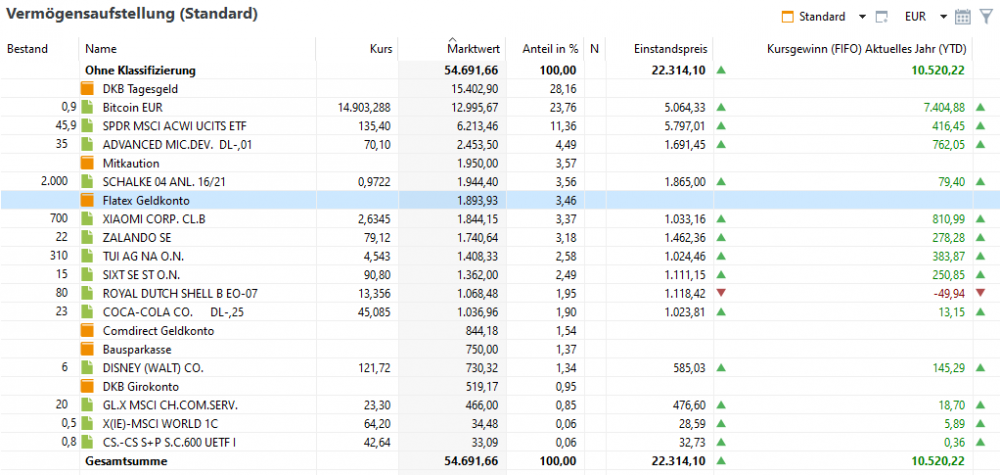The image size is (1000, 475).
Task: Click the orange Standard view icon
Action: [787, 17]
